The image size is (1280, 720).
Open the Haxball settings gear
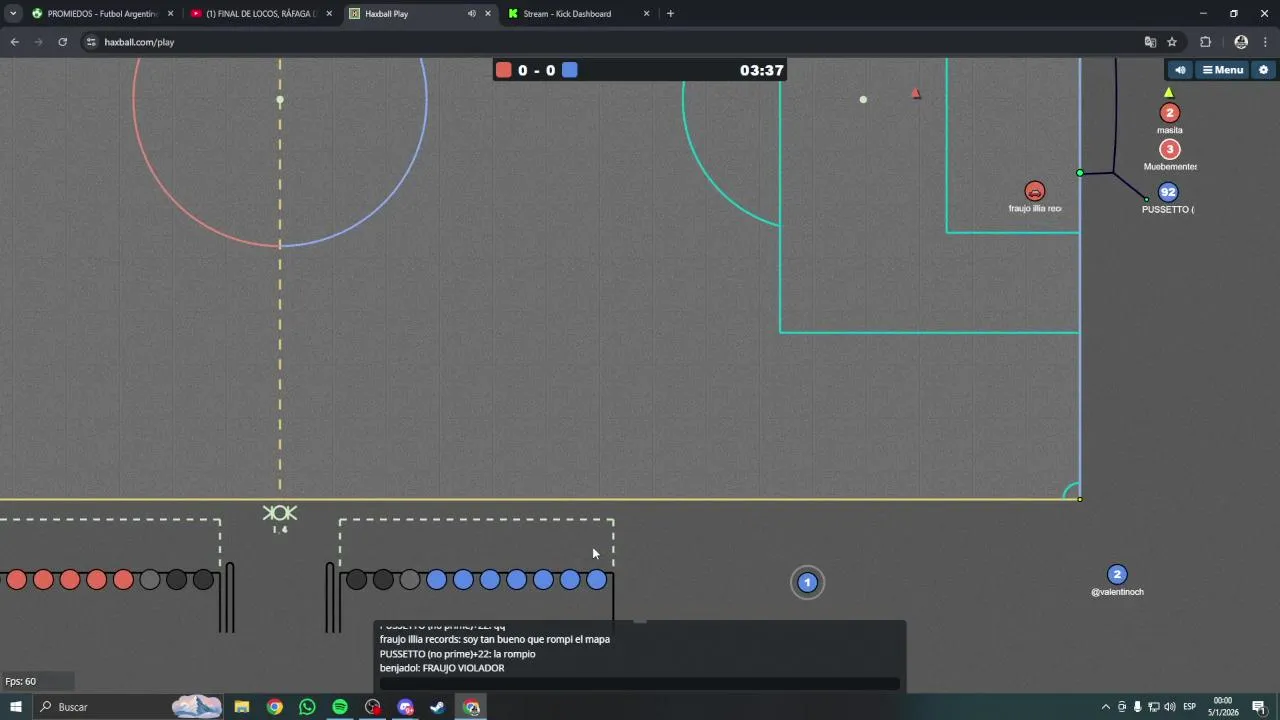(x=1263, y=70)
